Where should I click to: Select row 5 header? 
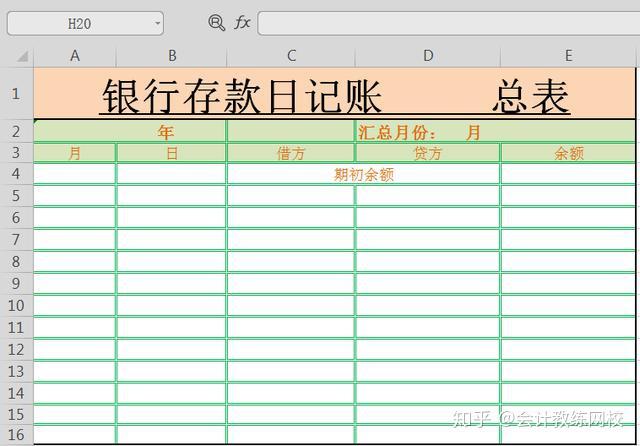pyautogui.click(x=16, y=196)
